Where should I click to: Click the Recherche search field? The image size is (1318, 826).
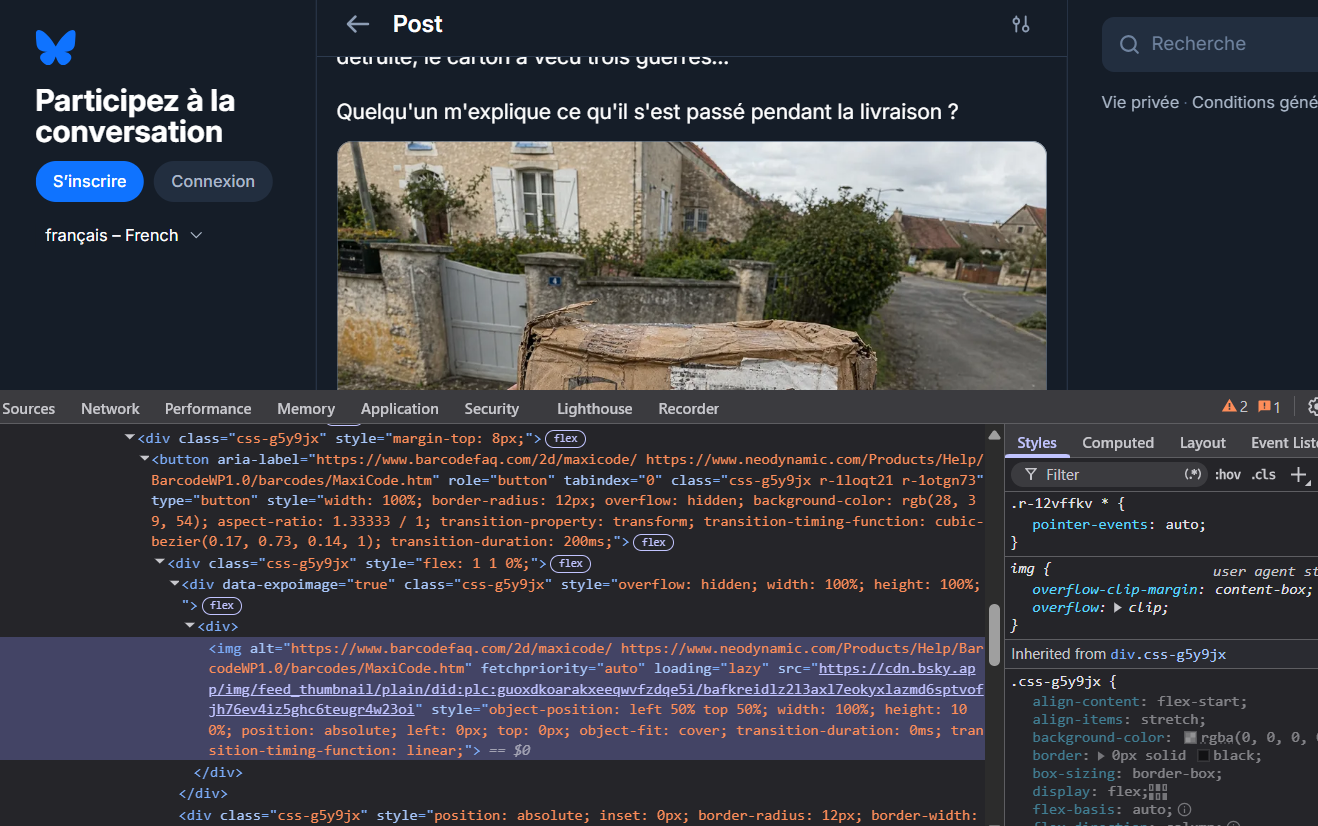1210,44
